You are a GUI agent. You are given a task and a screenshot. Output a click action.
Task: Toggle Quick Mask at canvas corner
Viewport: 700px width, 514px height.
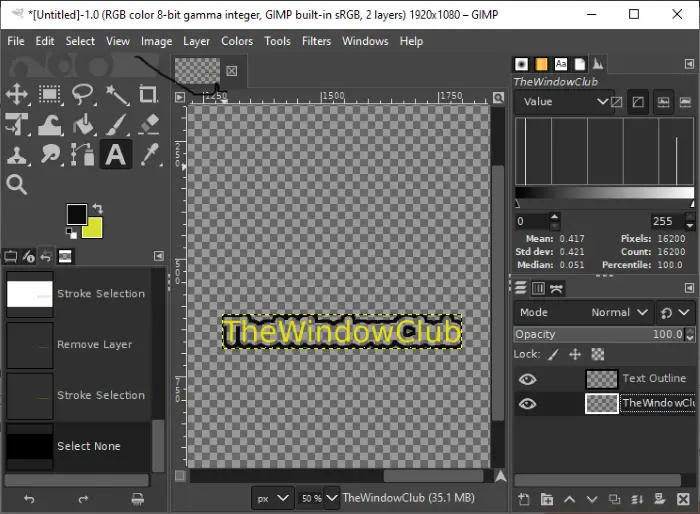(180, 476)
